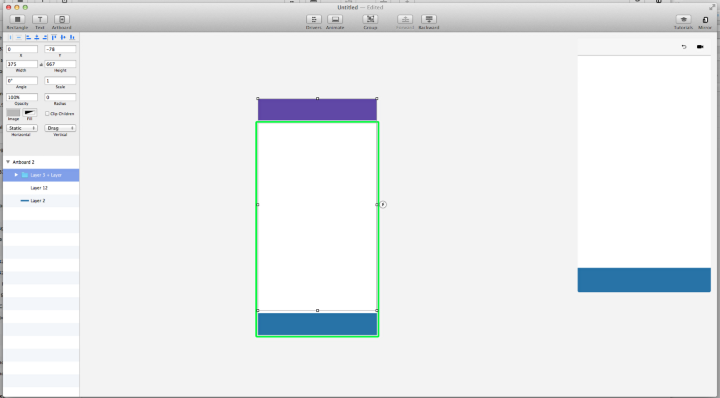
Task: Click the Mirror icon
Action: 705,20
